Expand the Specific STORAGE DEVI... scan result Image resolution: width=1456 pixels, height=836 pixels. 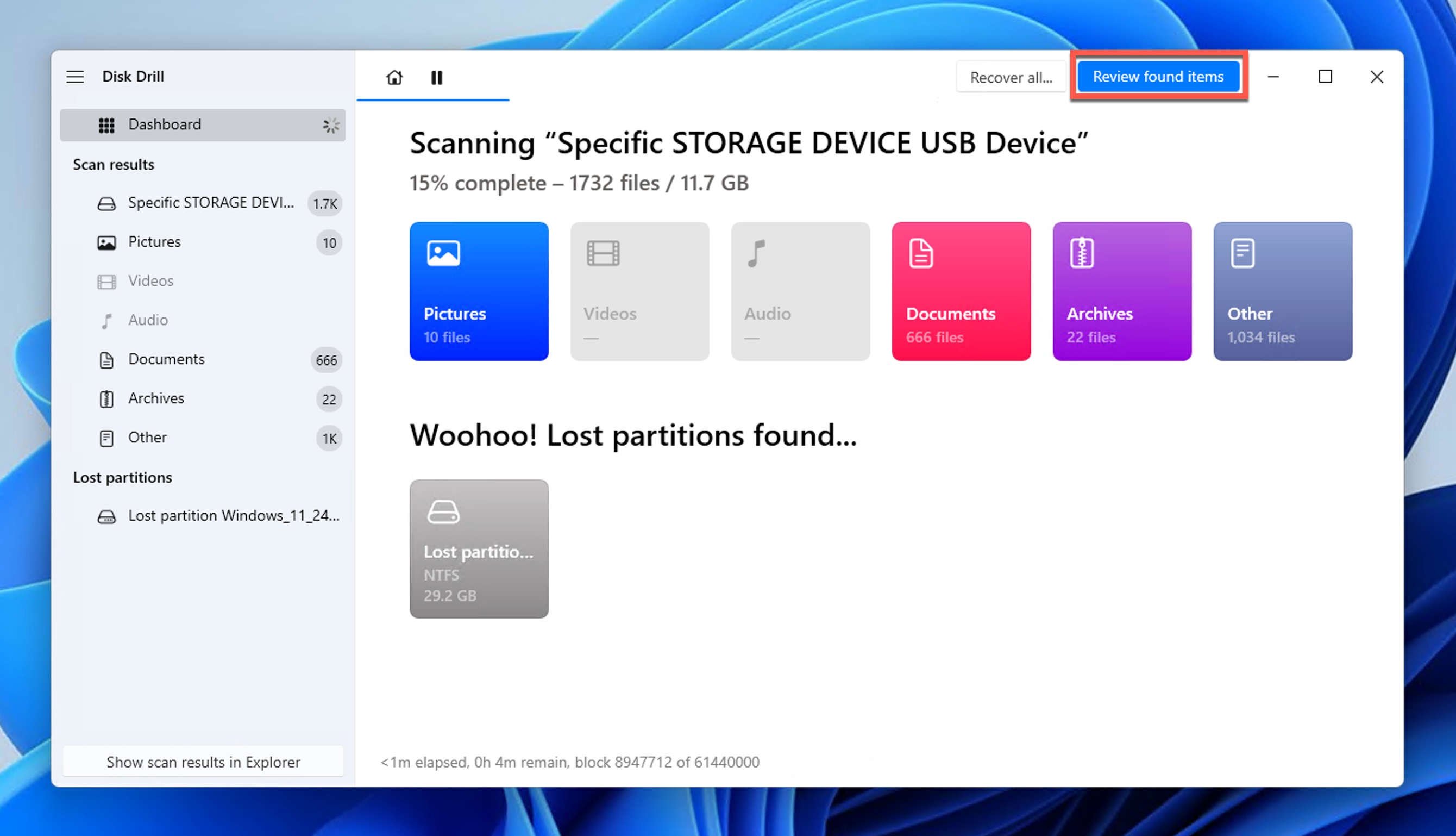(x=211, y=203)
